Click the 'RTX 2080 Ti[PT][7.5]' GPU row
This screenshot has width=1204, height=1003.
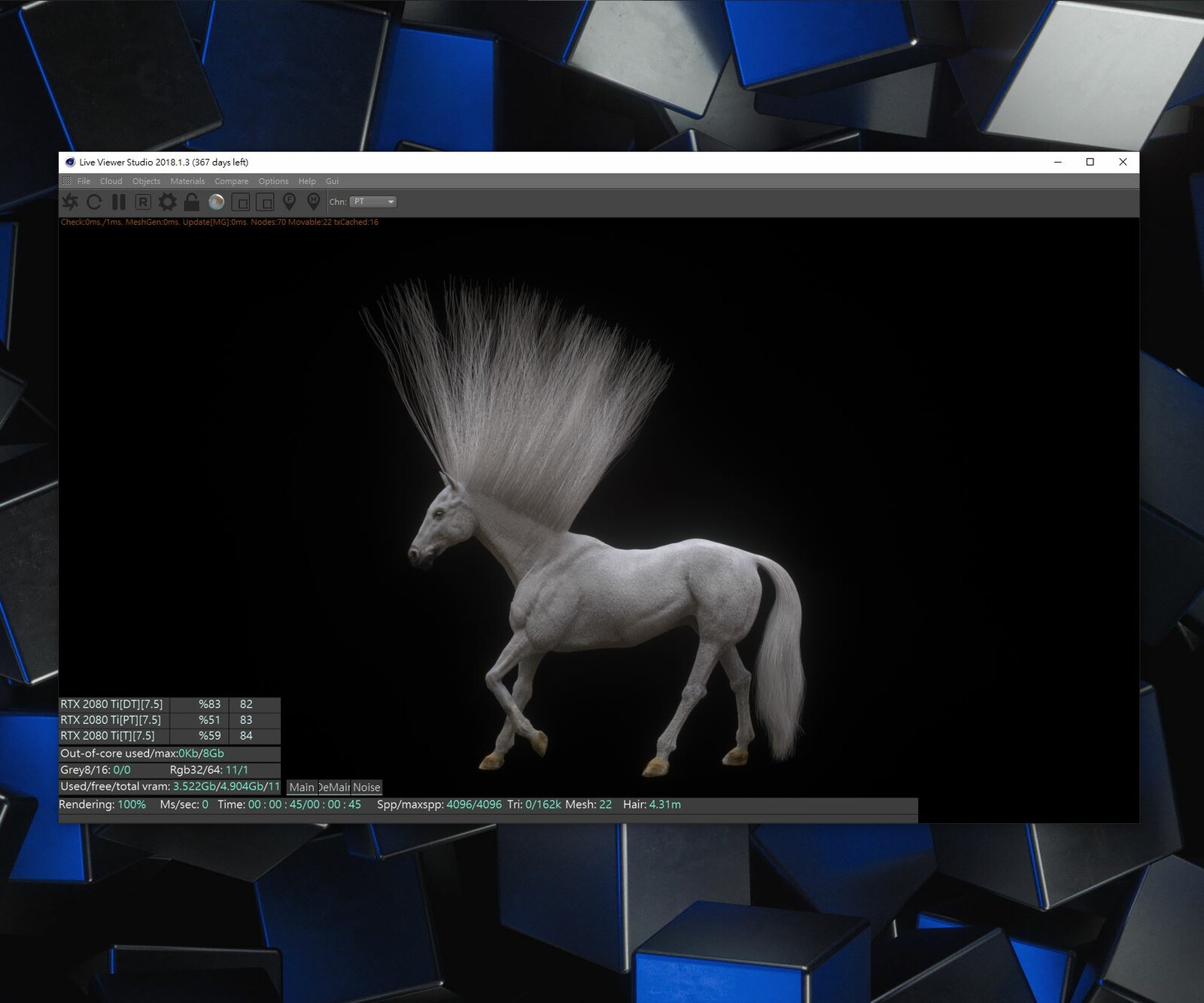click(169, 720)
